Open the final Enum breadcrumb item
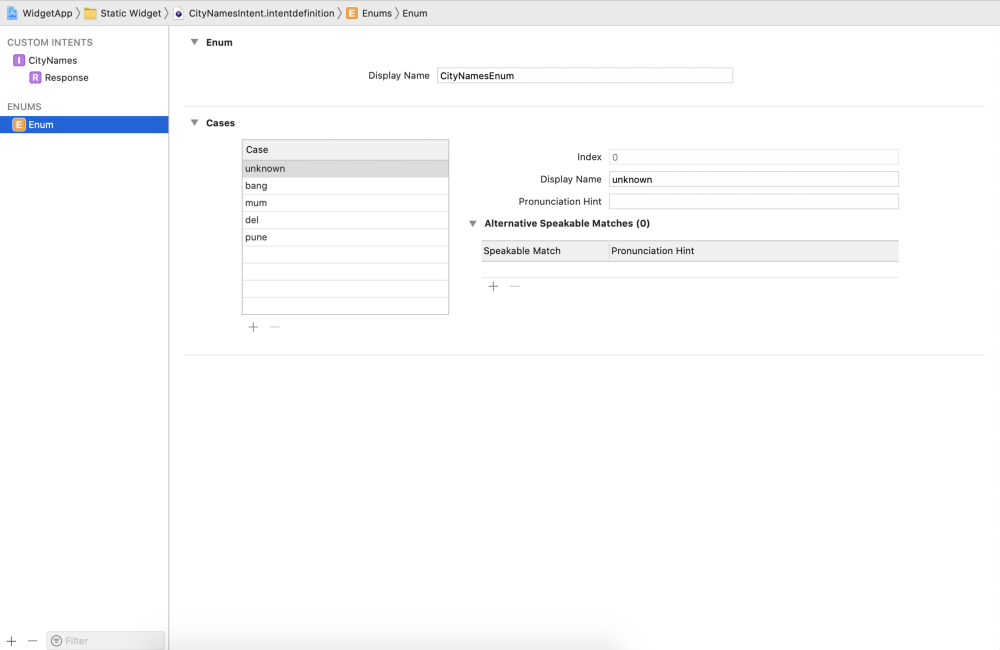 click(415, 13)
